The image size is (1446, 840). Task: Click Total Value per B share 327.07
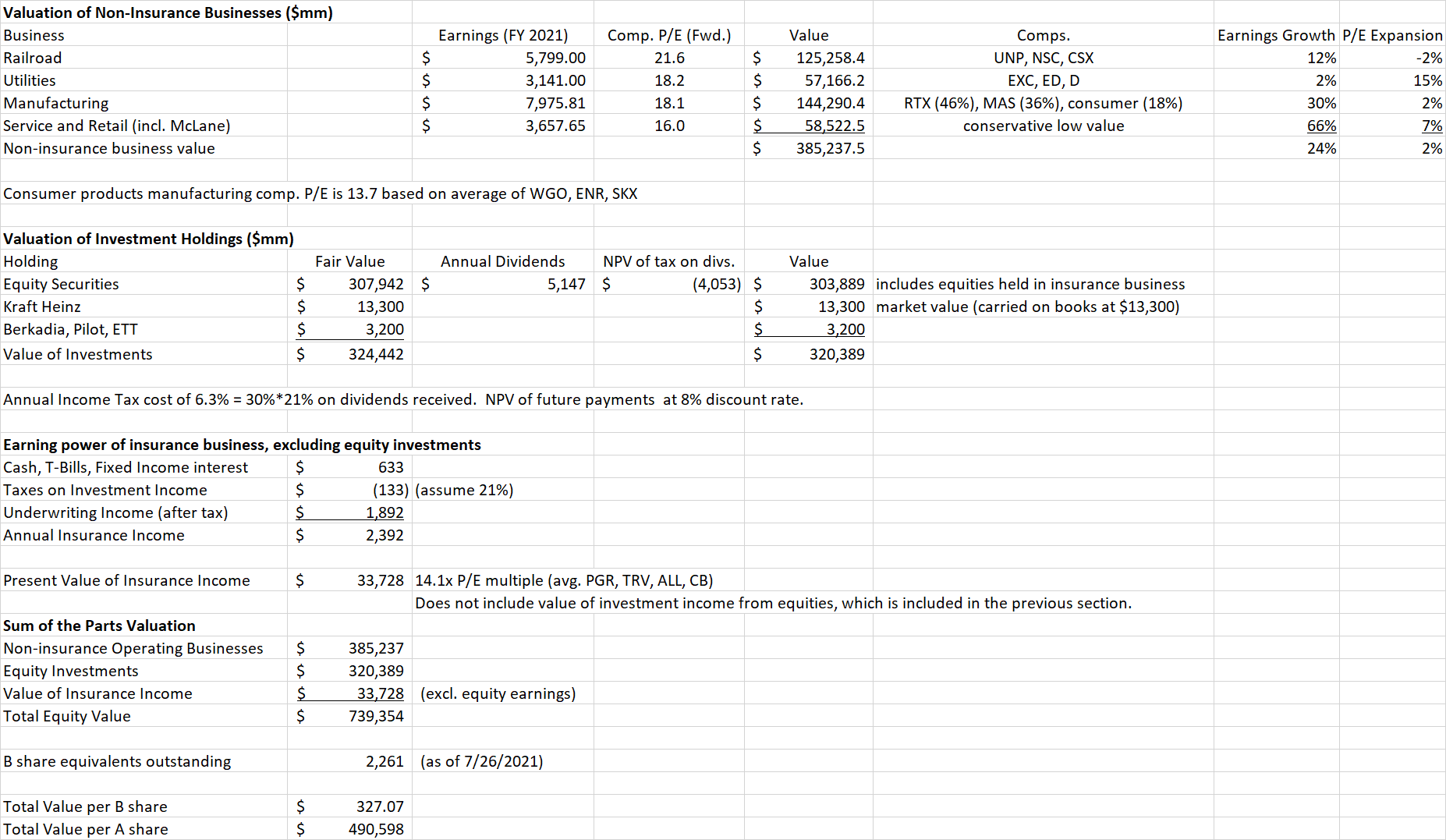pyautogui.click(x=380, y=806)
